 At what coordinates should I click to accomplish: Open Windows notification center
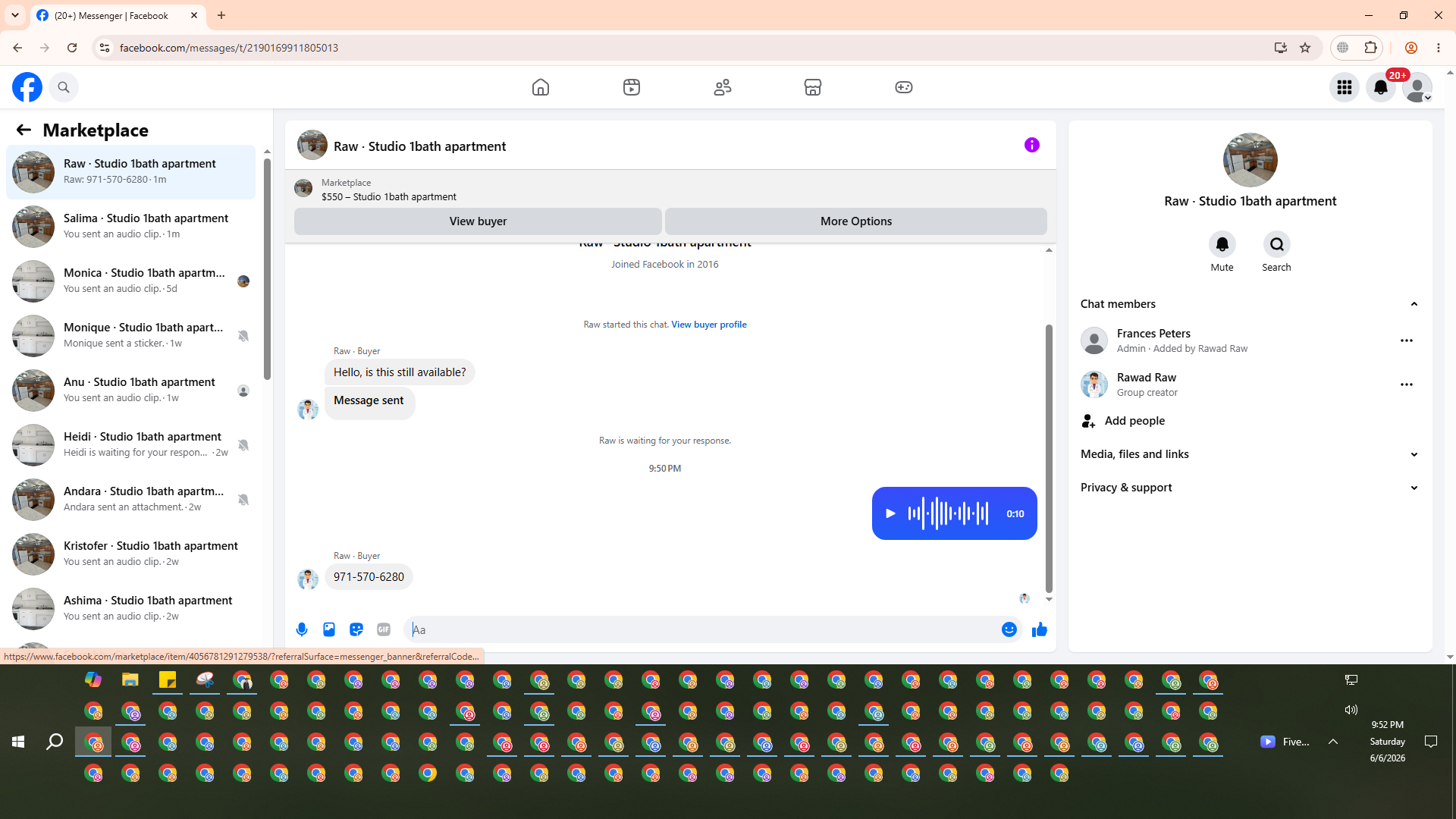click(x=1431, y=742)
